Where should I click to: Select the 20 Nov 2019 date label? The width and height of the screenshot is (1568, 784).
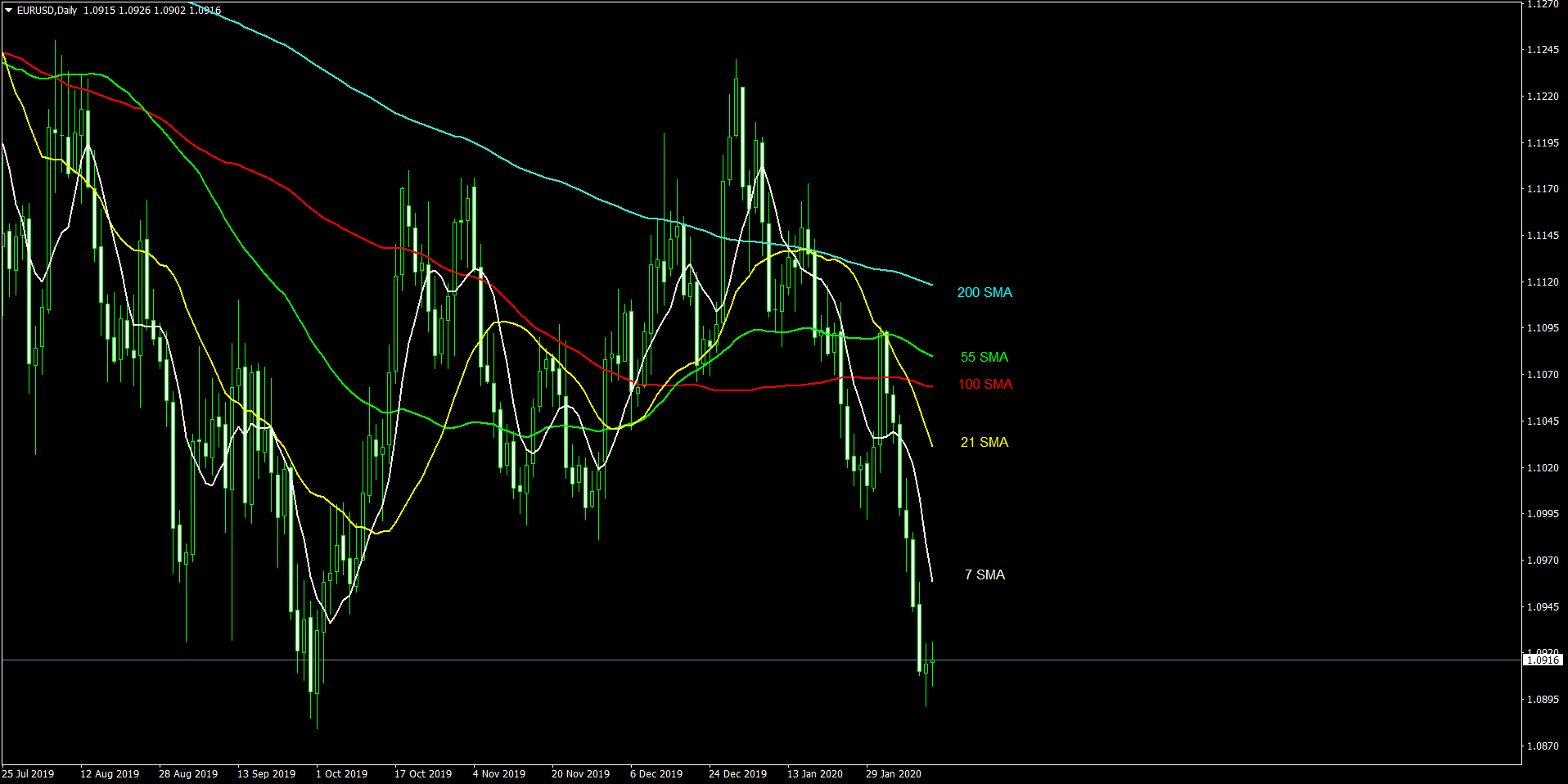(x=581, y=774)
